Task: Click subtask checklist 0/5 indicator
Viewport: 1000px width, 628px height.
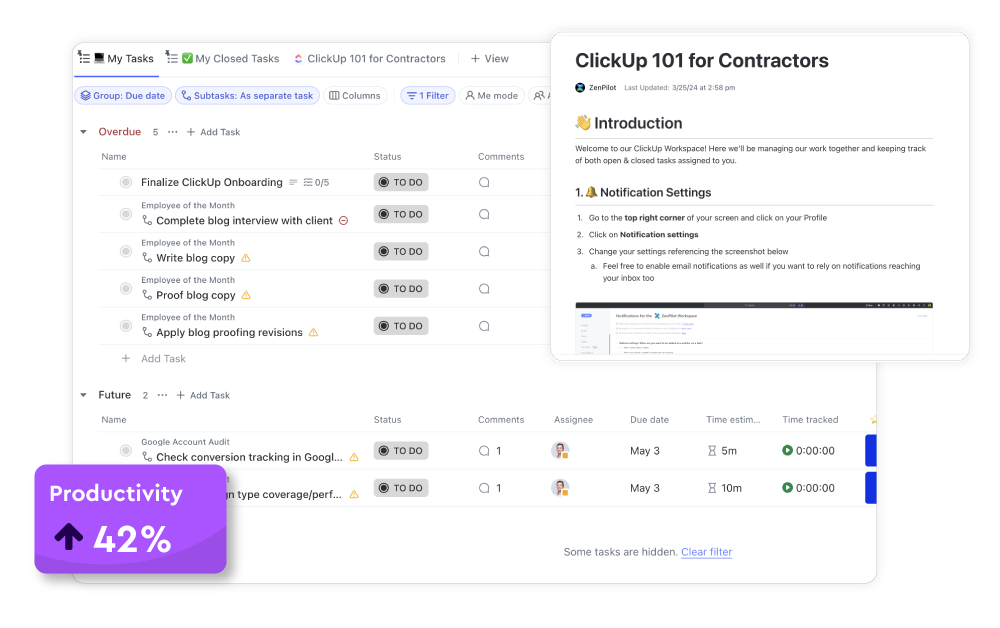Action: 316,182
